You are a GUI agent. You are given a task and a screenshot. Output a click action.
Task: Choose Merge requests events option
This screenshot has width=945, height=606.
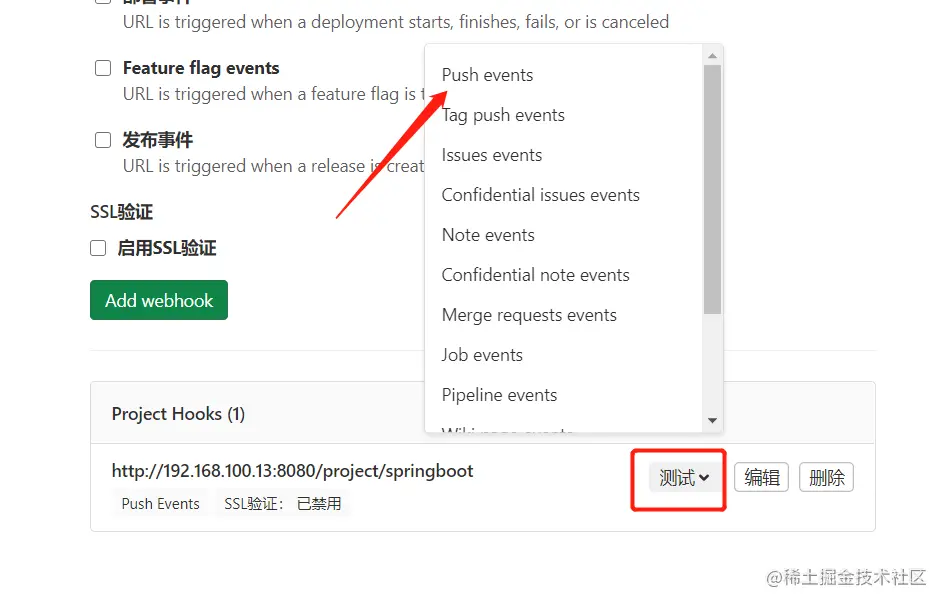tap(529, 315)
